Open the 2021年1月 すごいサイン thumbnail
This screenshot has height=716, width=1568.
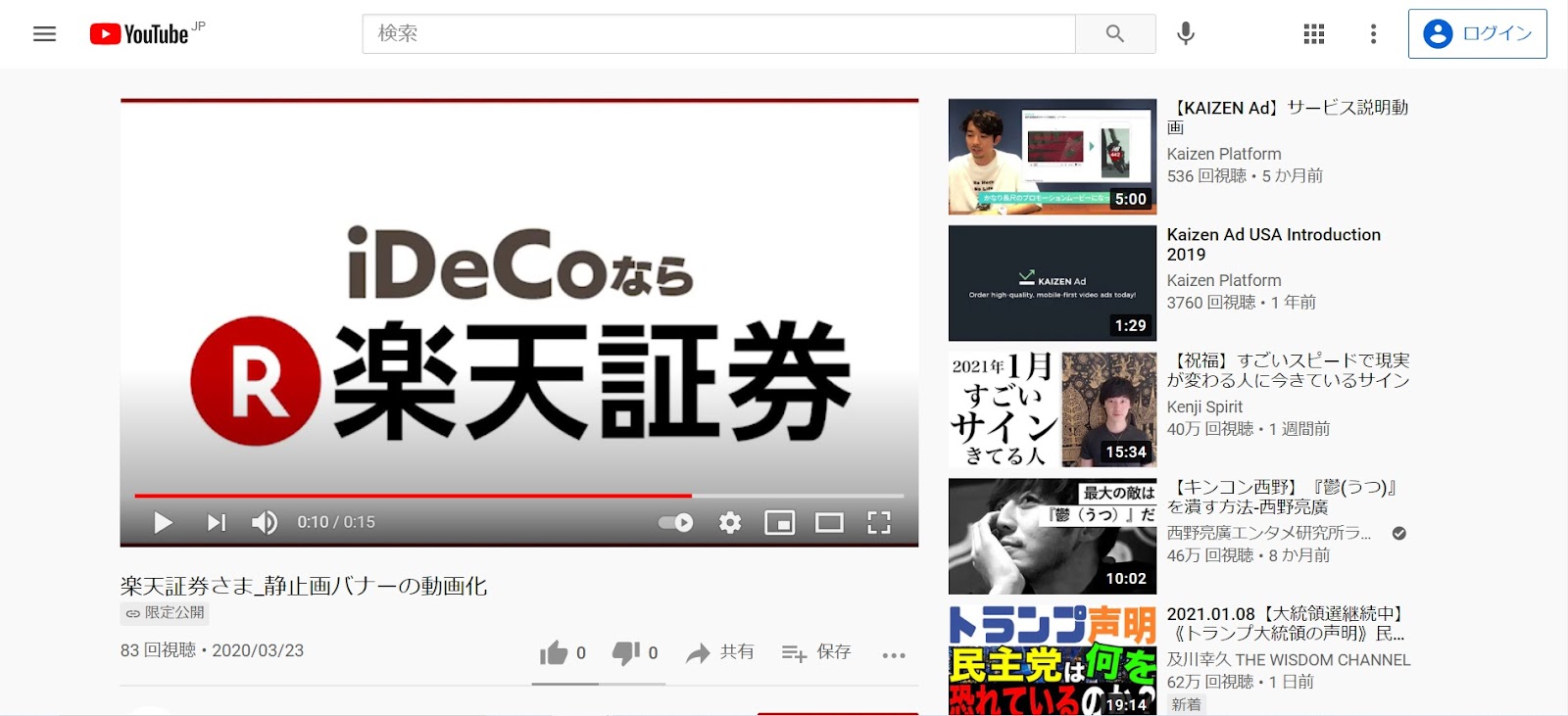point(1053,409)
